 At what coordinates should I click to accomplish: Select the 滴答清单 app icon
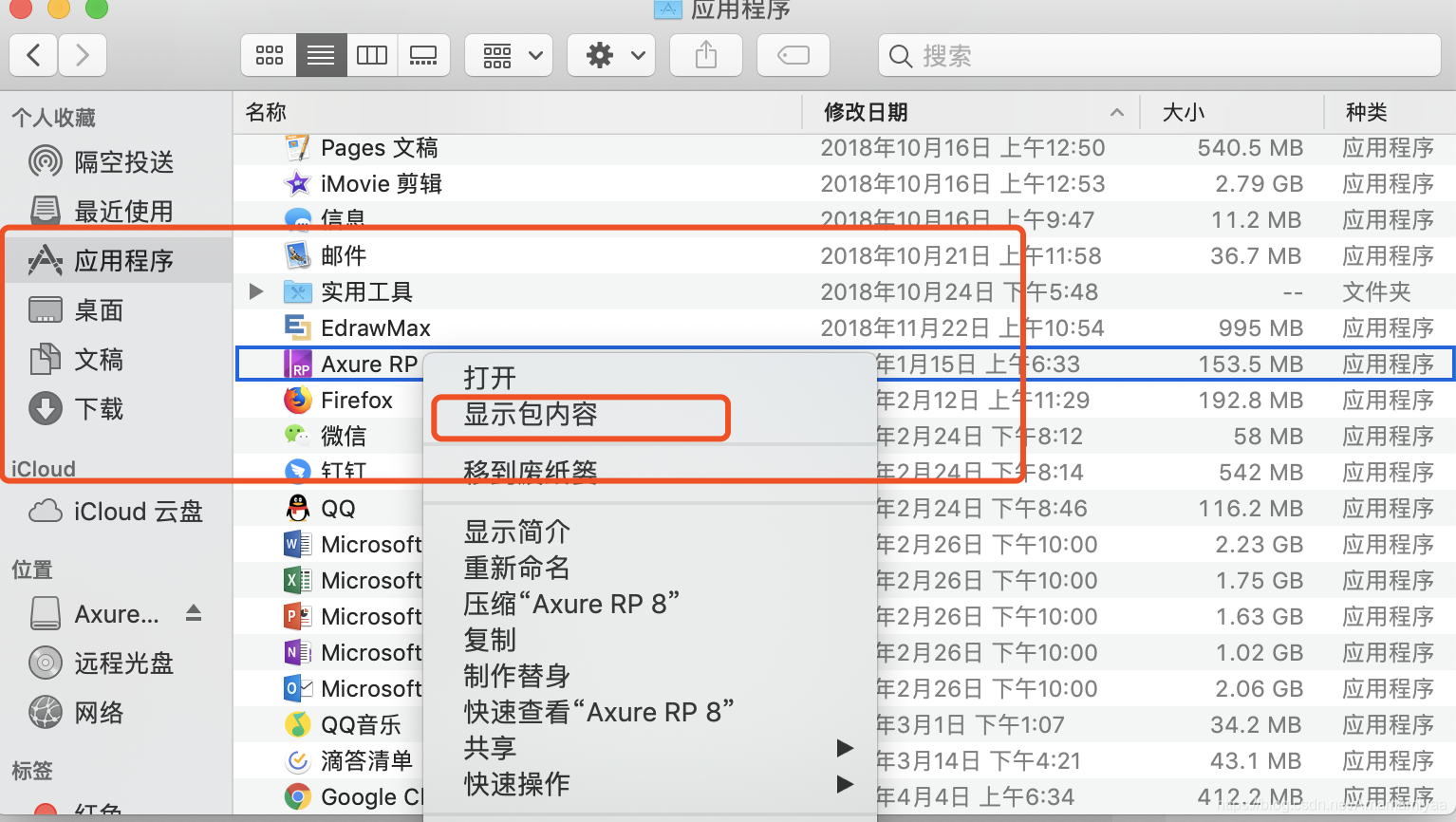(298, 760)
